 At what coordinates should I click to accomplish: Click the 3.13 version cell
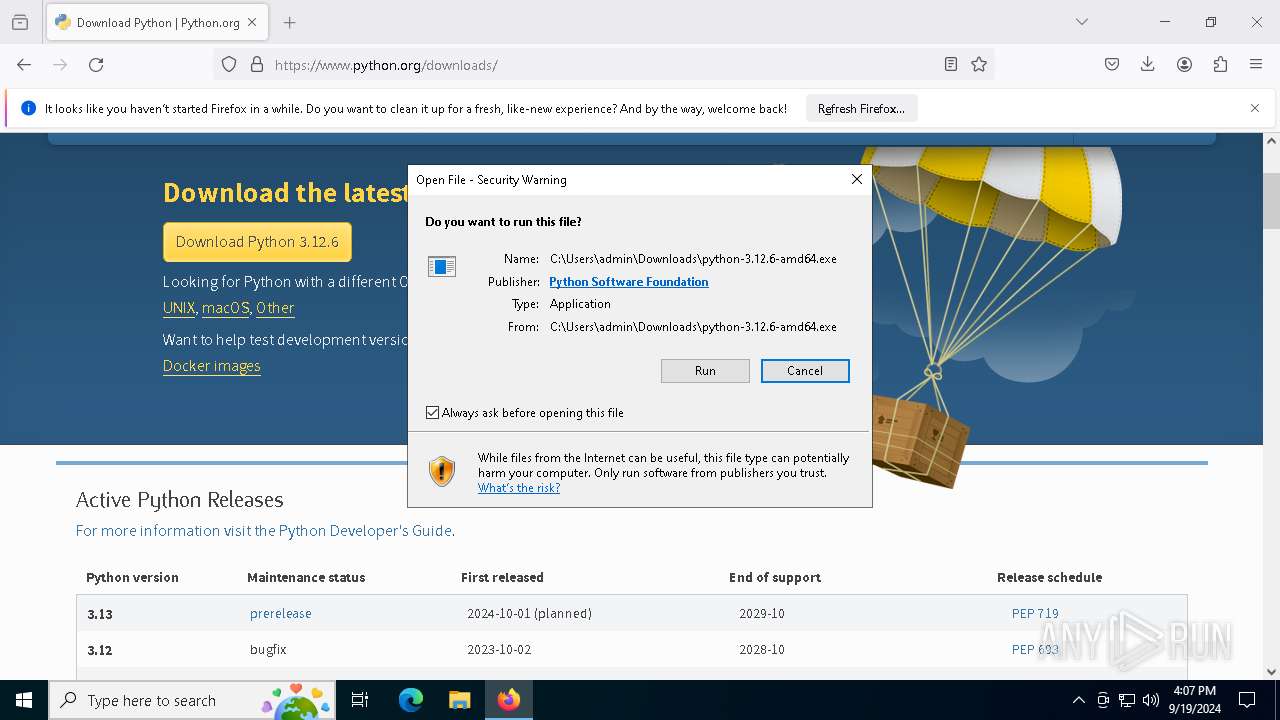[x=100, y=614]
